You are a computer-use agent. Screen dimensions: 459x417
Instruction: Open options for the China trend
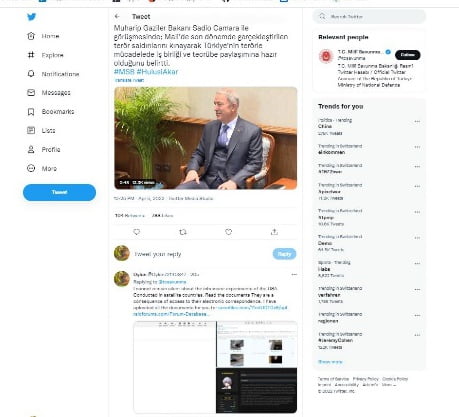(x=417, y=122)
